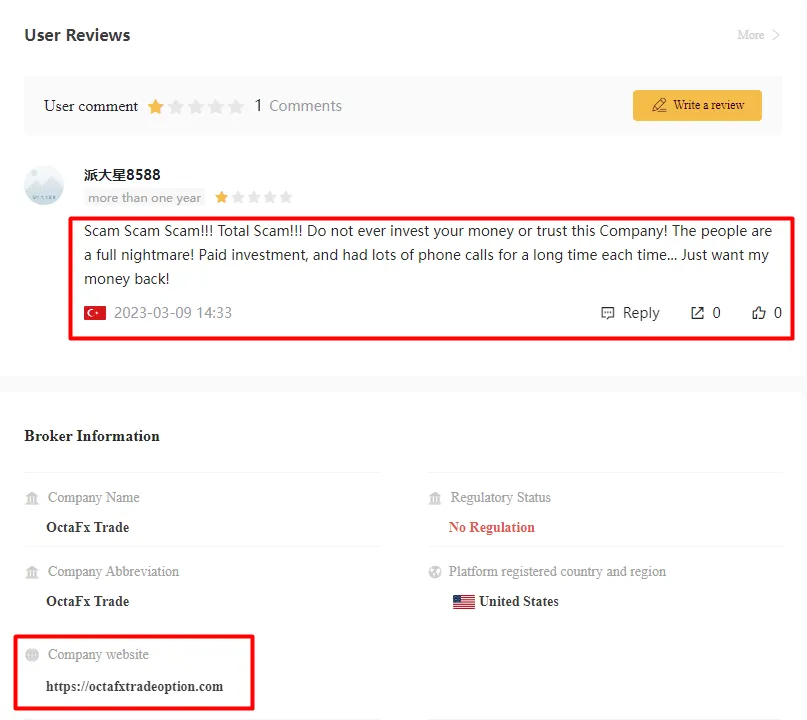Click the No Regulation status text
Screen dimensions: 807x720
492,528
